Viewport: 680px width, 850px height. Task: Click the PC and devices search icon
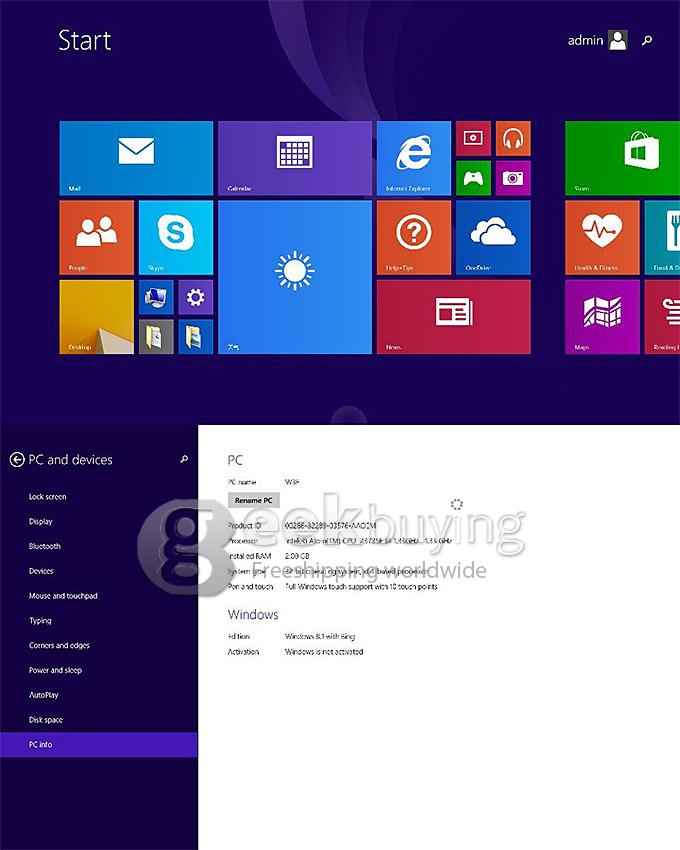click(x=184, y=459)
